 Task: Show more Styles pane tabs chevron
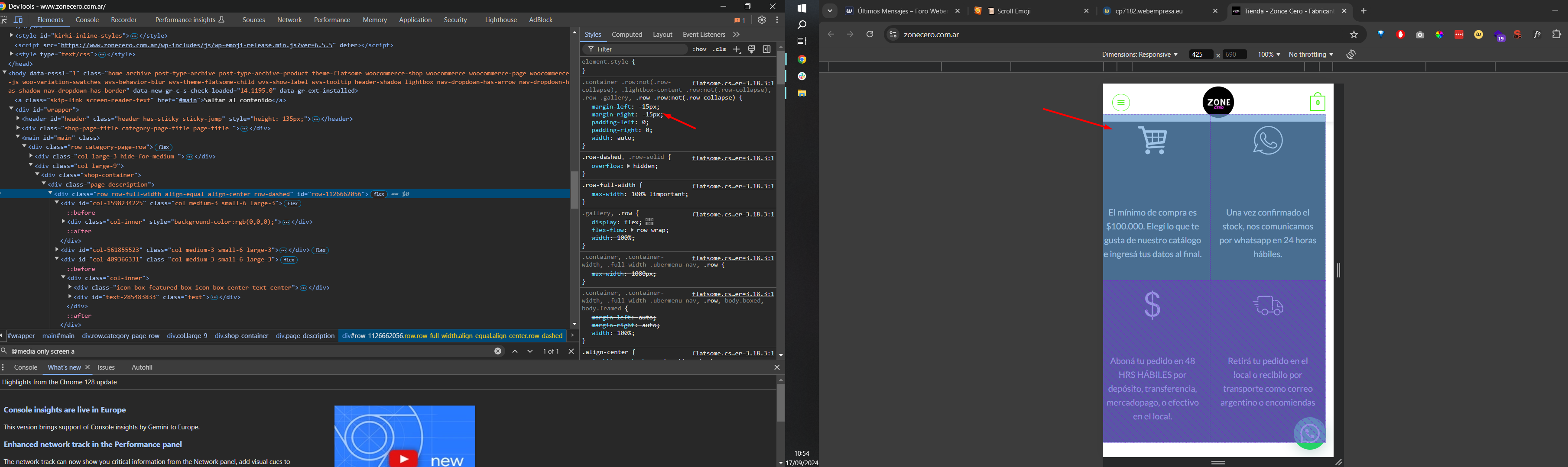(x=737, y=35)
